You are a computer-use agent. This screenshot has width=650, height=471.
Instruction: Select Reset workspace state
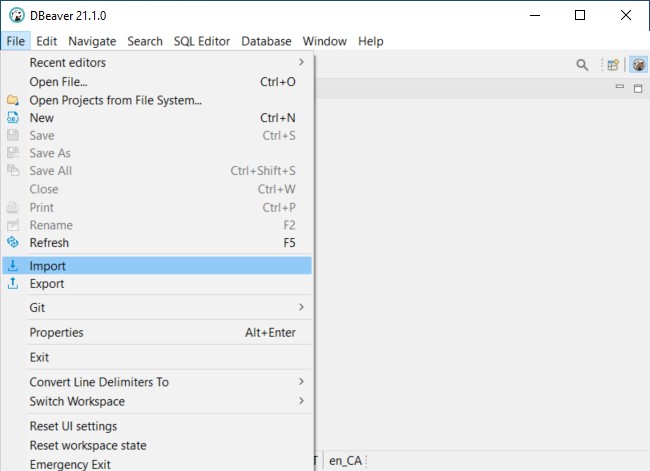[157, 445]
